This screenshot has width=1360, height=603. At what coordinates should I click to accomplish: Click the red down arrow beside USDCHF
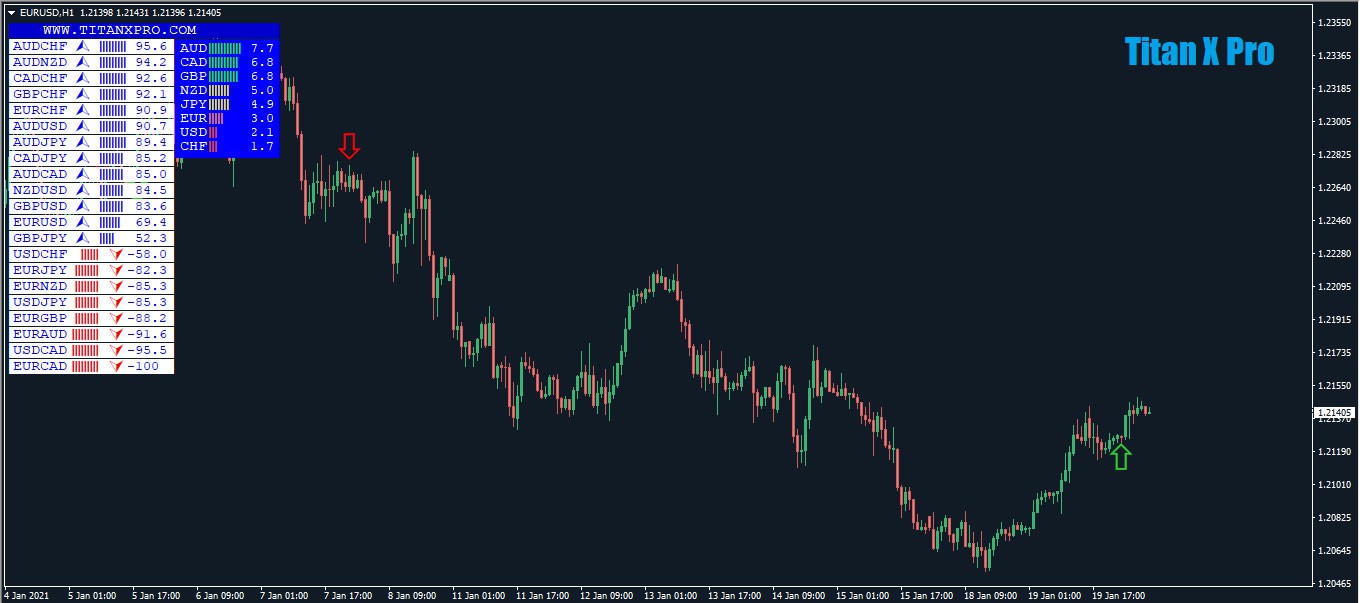pyautogui.click(x=118, y=254)
